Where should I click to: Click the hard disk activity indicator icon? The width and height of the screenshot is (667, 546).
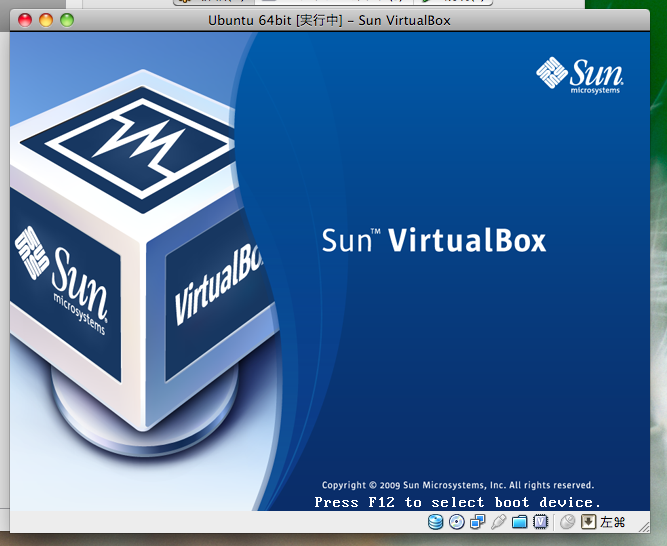pos(435,522)
